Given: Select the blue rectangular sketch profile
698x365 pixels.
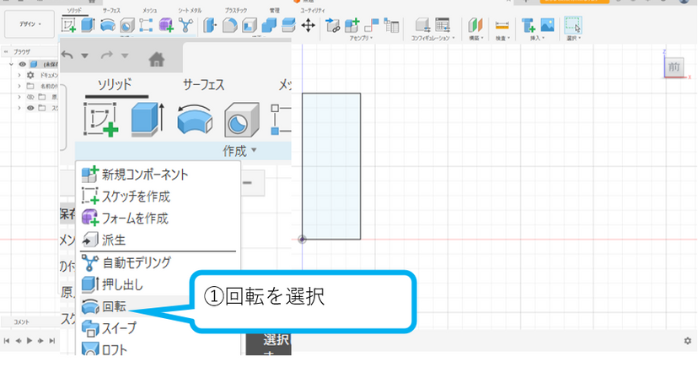Looking at the screenshot, I should click(x=331, y=166).
